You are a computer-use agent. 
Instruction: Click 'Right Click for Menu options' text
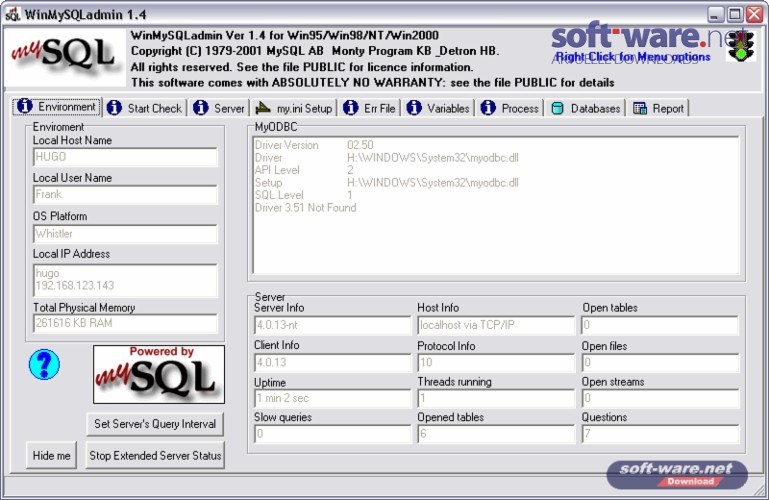coord(633,57)
